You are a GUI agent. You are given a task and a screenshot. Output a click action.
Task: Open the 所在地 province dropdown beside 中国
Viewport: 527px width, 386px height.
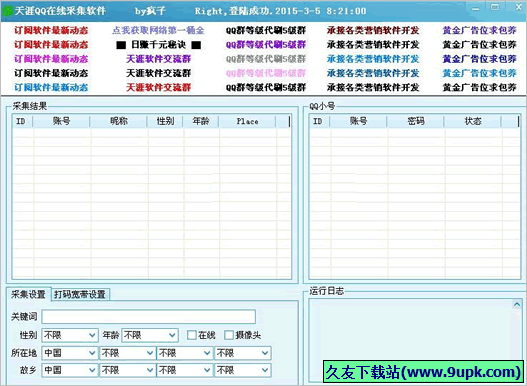coord(127,353)
